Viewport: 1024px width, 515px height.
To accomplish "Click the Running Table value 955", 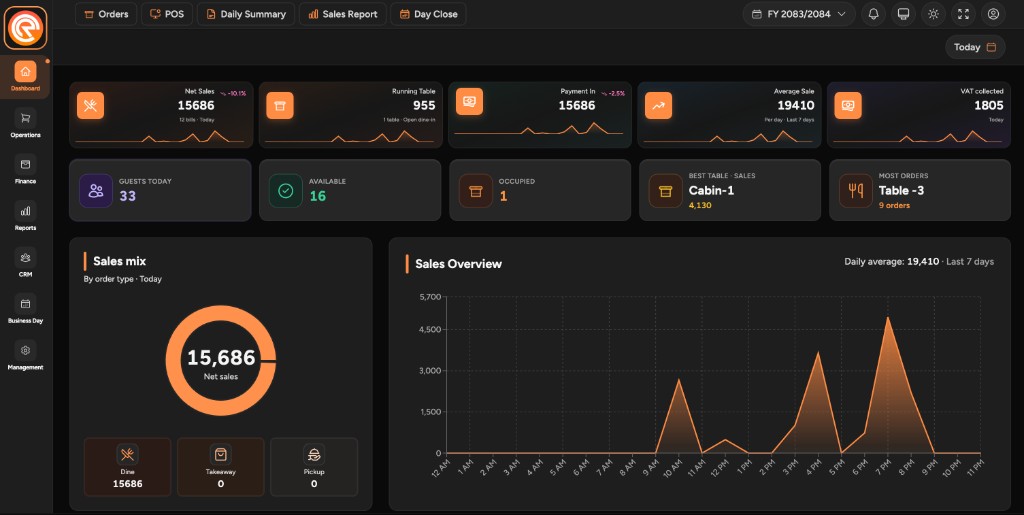I will tap(424, 105).
